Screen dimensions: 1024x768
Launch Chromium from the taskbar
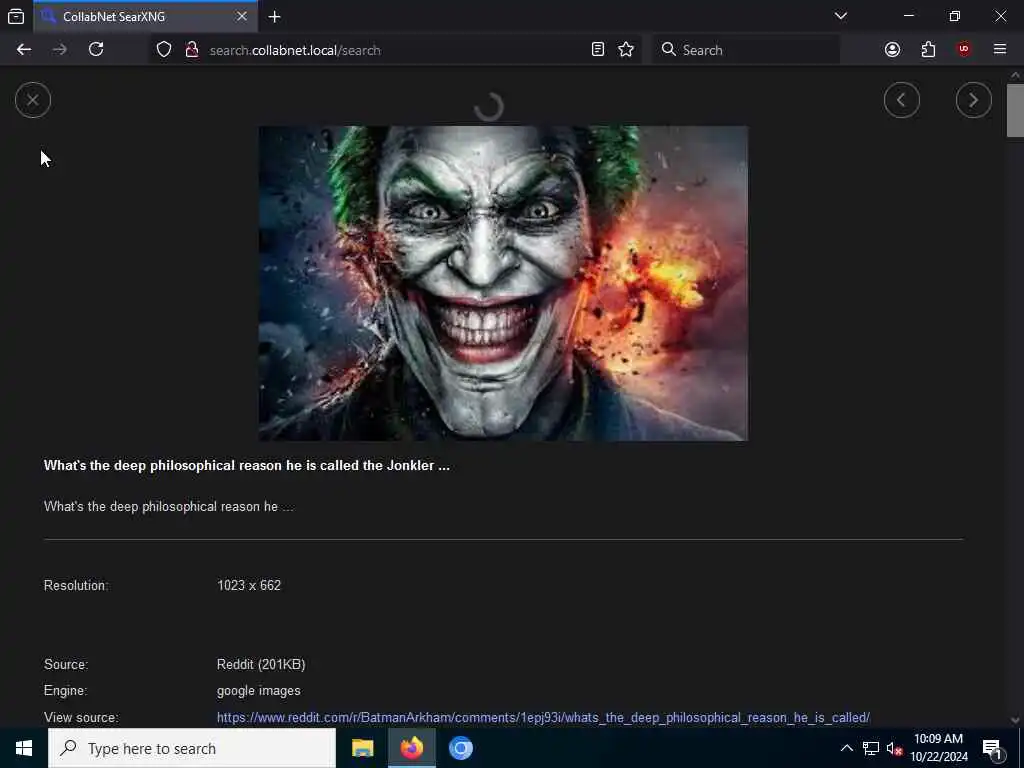click(460, 748)
